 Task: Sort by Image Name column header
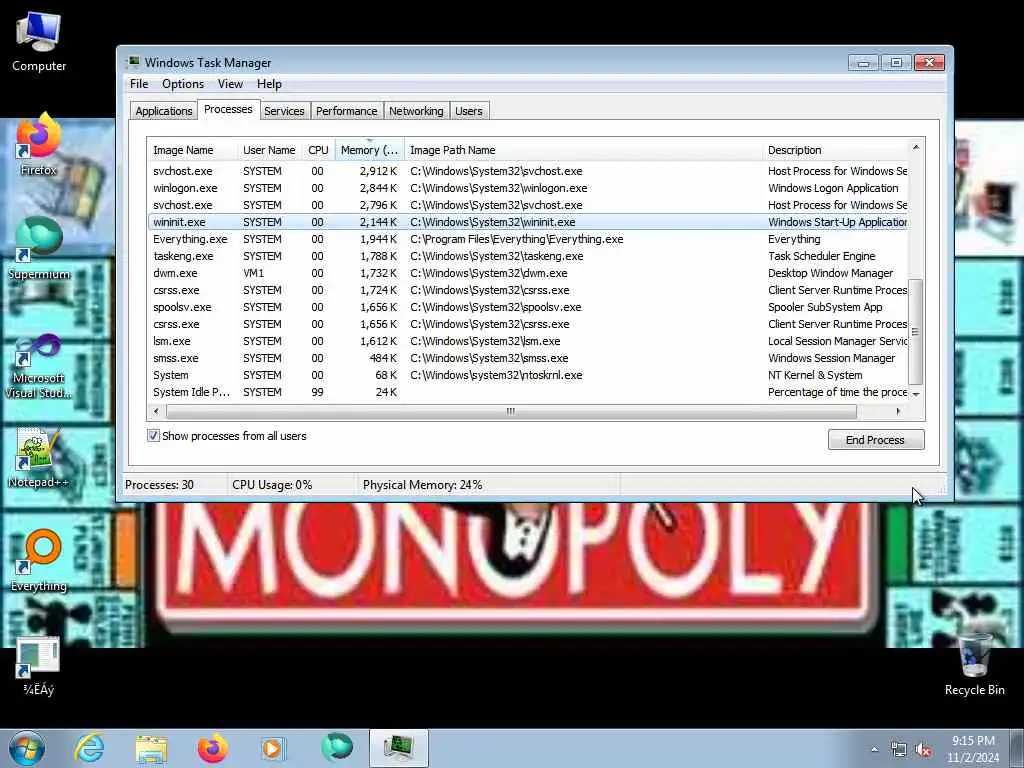pyautogui.click(x=192, y=150)
